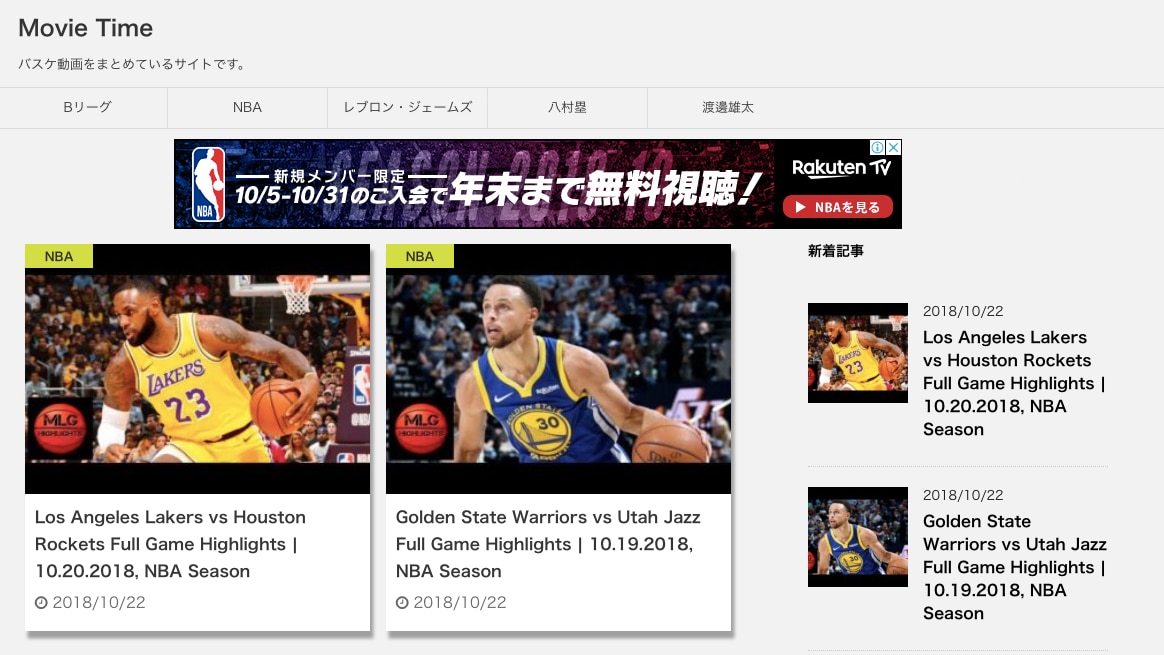Open the レブロン・ジェームズ menu item

(x=408, y=107)
